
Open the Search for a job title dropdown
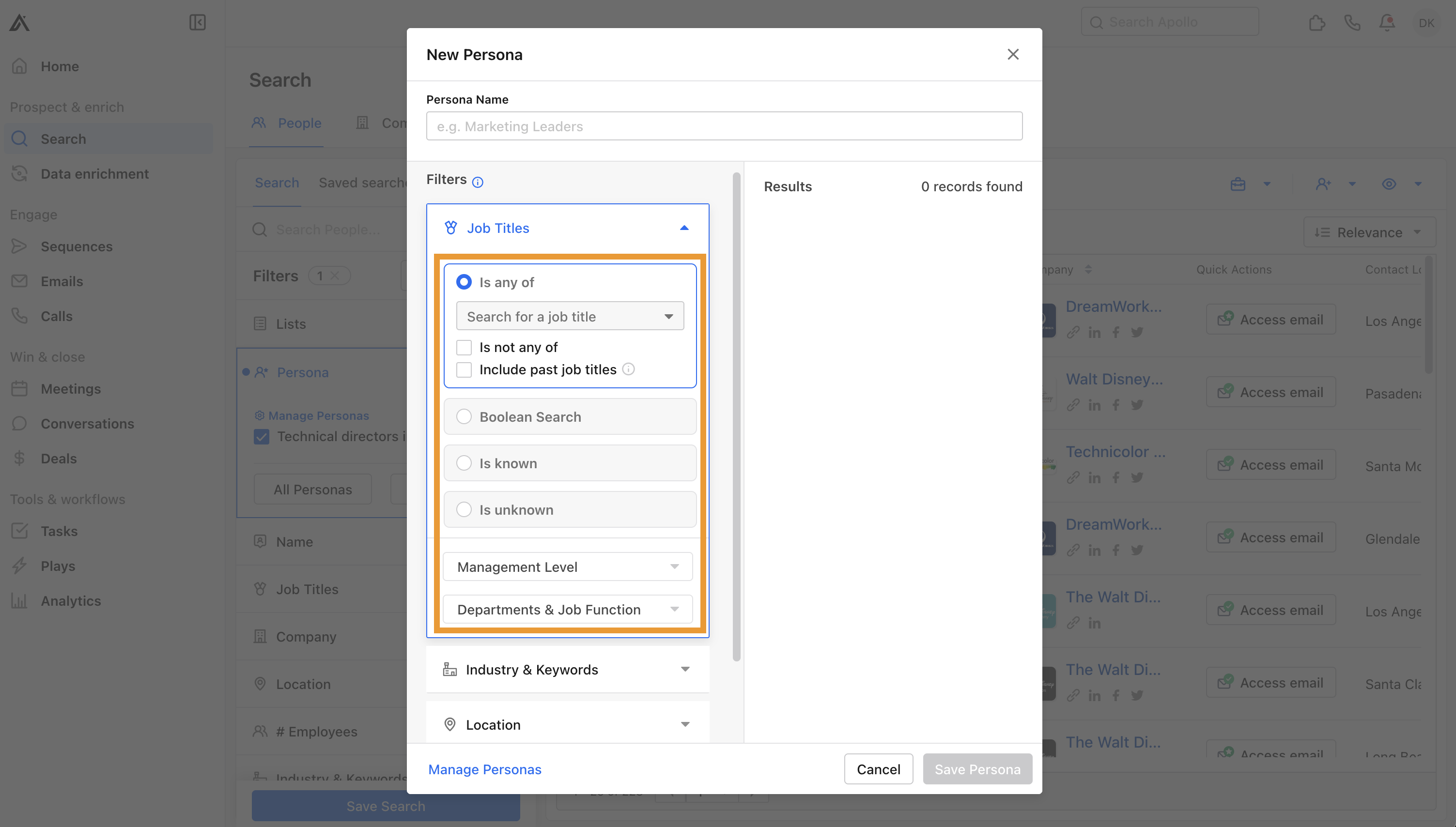pos(570,316)
